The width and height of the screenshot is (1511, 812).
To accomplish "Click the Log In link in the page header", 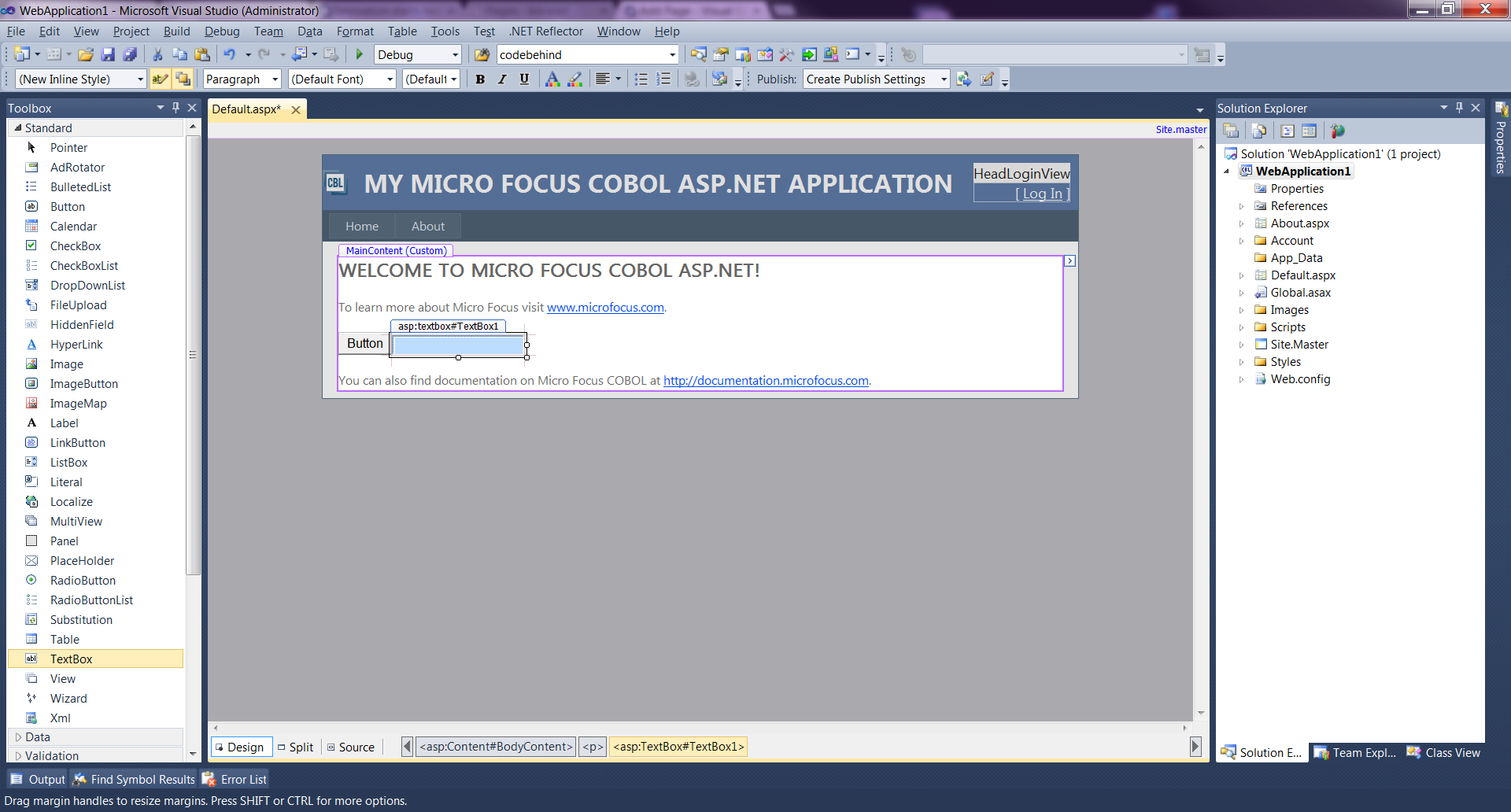I will point(1043,194).
